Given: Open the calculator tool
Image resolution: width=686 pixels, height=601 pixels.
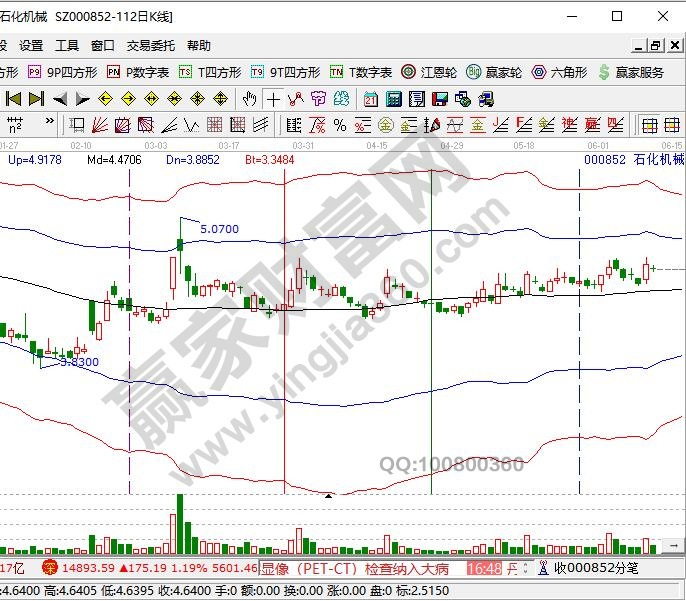Looking at the screenshot, I should click(x=393, y=99).
